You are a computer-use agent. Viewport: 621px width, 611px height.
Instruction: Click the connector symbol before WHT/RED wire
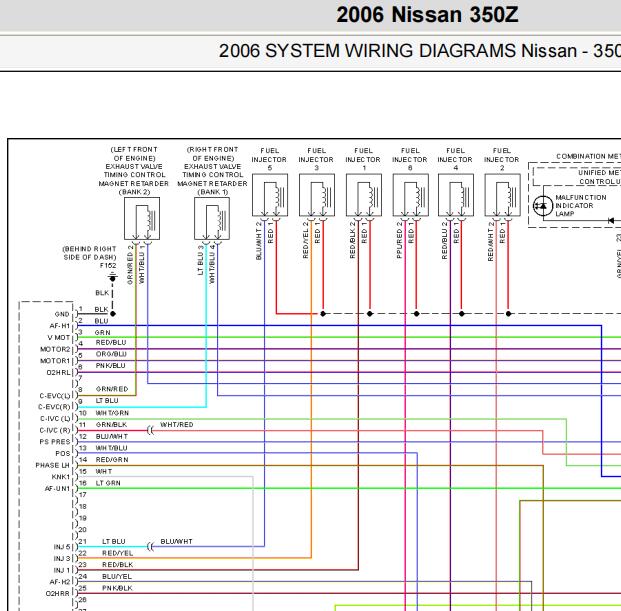[150, 430]
